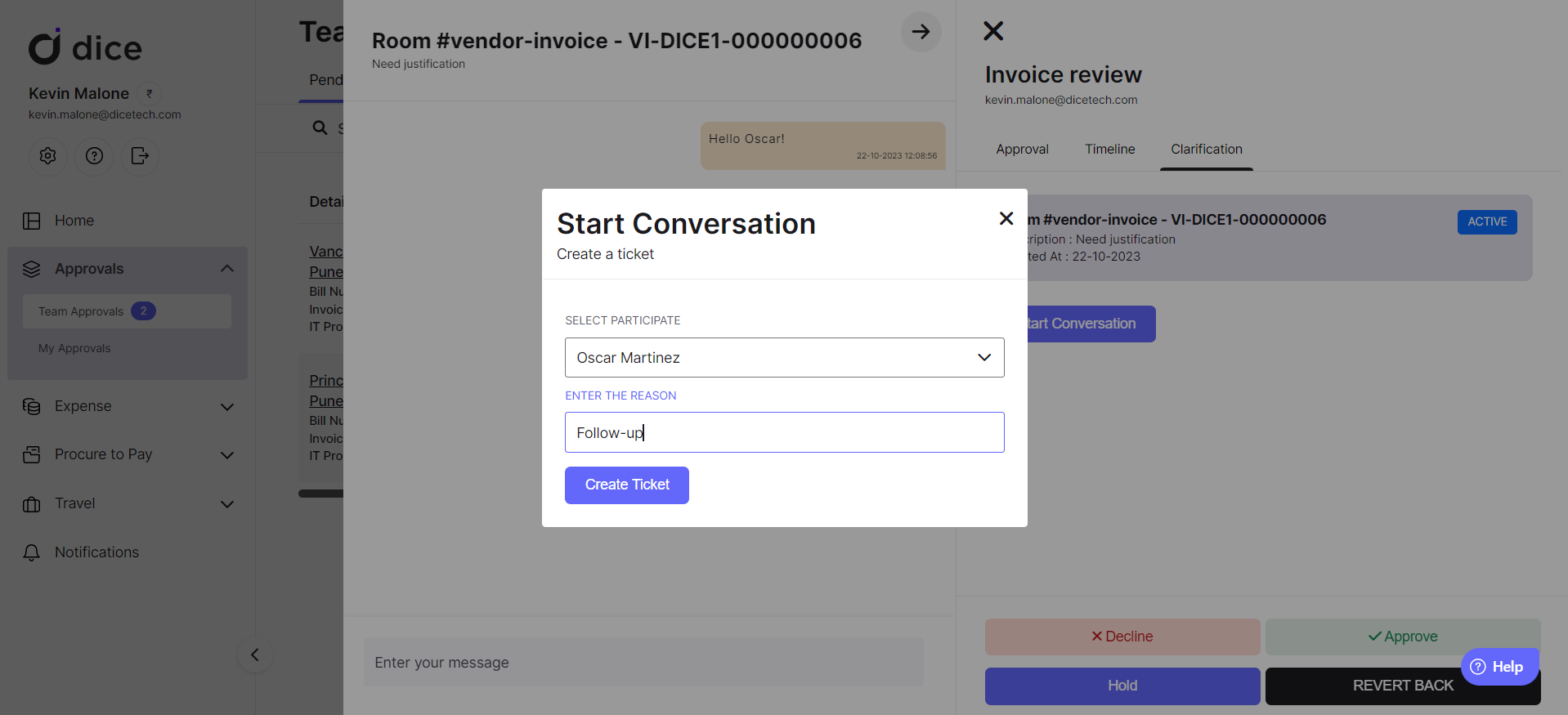1568x715 pixels.
Task: Click the Hello Oscar! chat message
Action: coord(823,146)
